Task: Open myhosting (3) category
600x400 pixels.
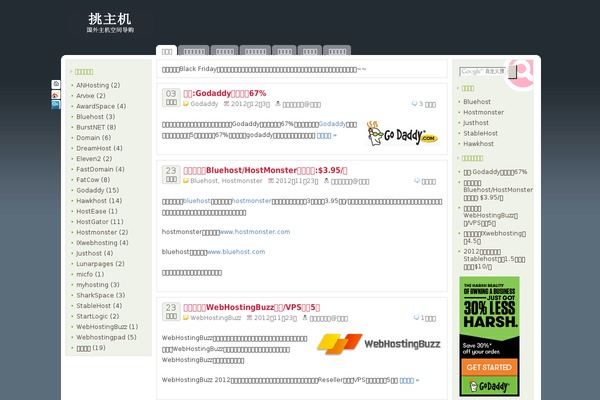Action: 98,285
